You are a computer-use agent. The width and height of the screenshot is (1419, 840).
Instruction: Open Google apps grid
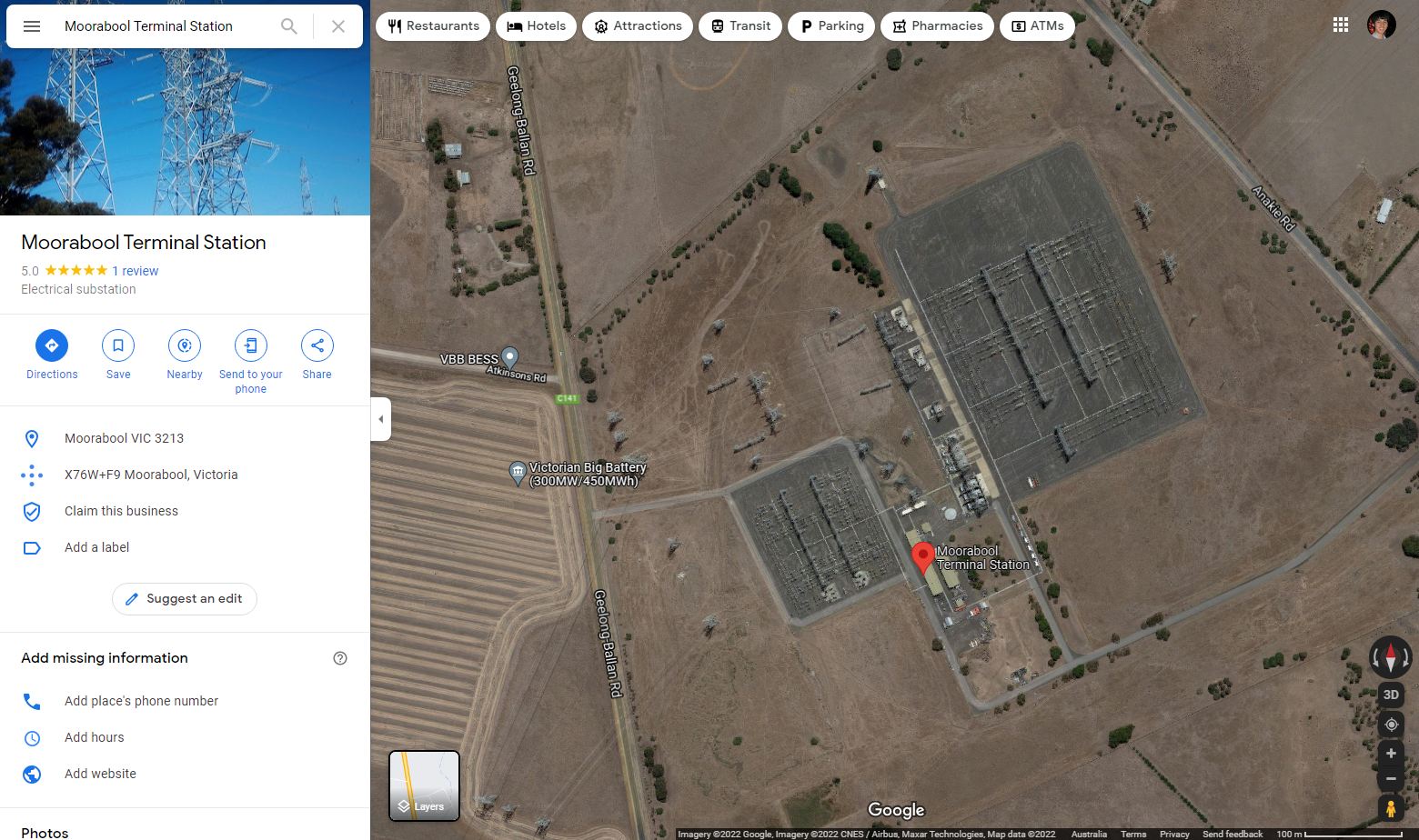1341,25
